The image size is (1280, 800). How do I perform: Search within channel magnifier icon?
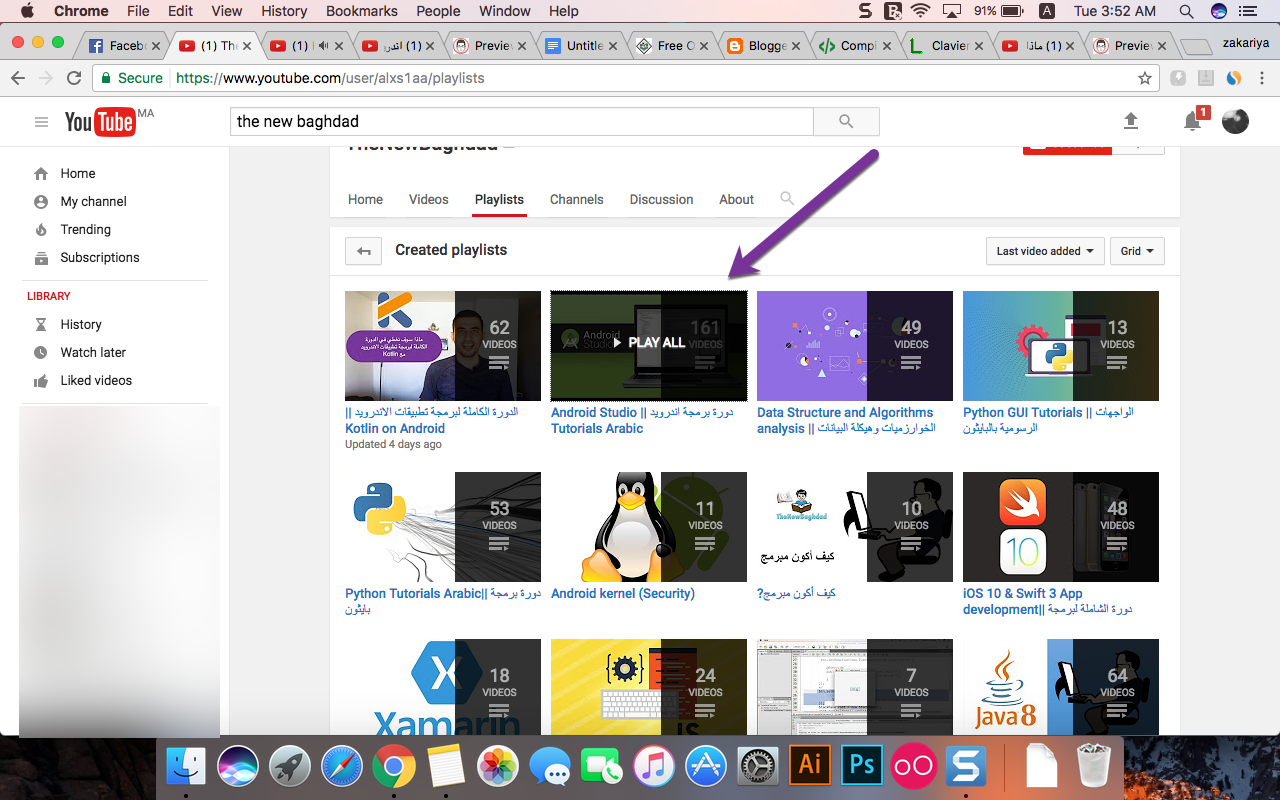coord(787,199)
